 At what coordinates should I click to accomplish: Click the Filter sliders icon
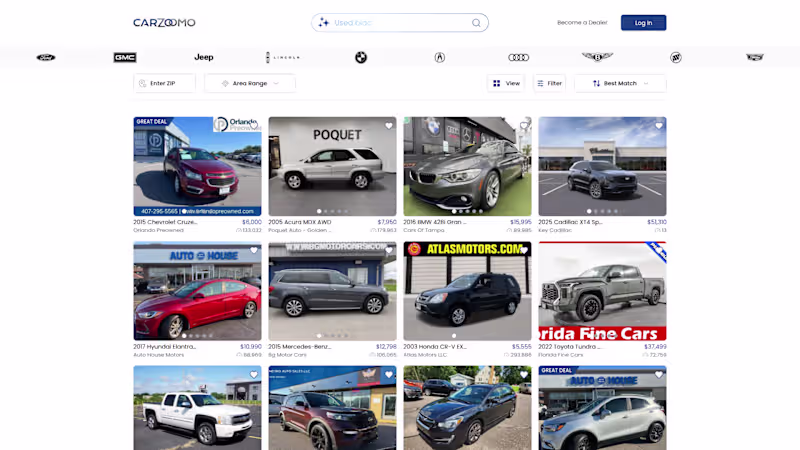[540, 83]
